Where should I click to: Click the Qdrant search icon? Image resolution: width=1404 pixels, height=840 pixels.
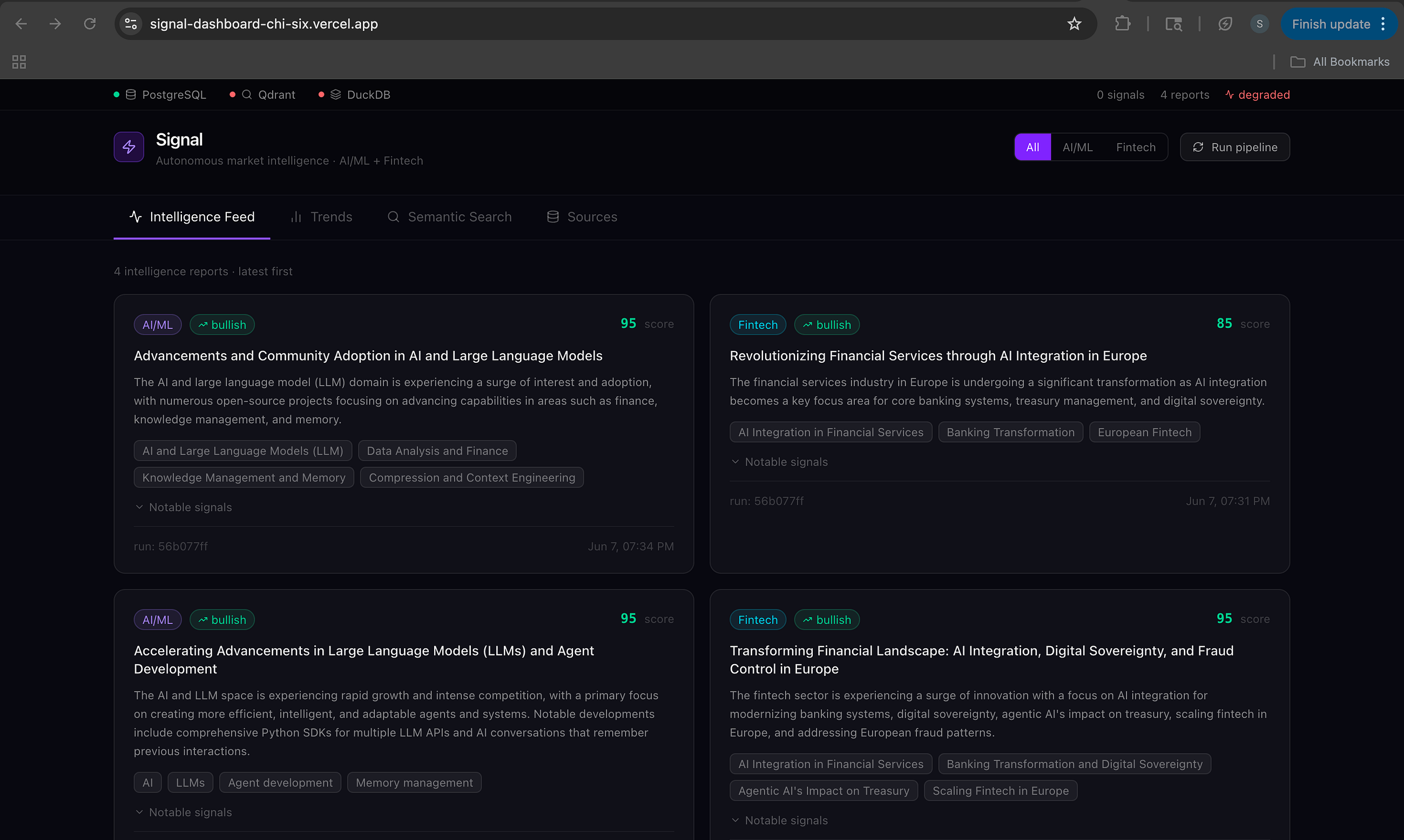point(247,94)
